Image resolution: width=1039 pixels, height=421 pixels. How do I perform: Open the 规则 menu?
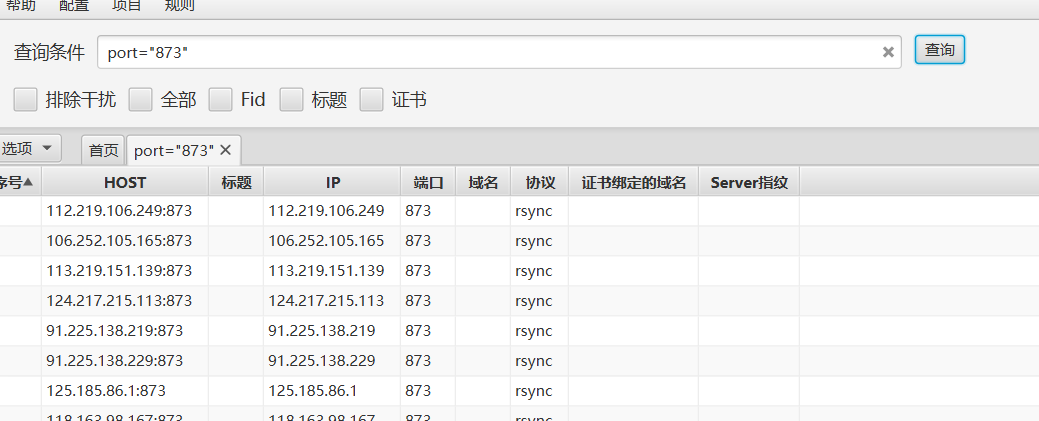click(179, 6)
